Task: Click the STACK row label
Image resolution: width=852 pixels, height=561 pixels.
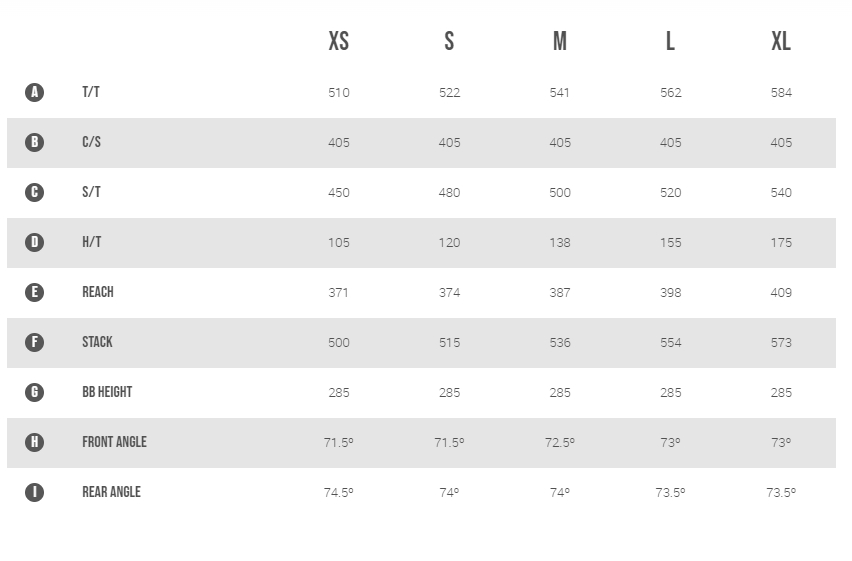Action: point(97,342)
